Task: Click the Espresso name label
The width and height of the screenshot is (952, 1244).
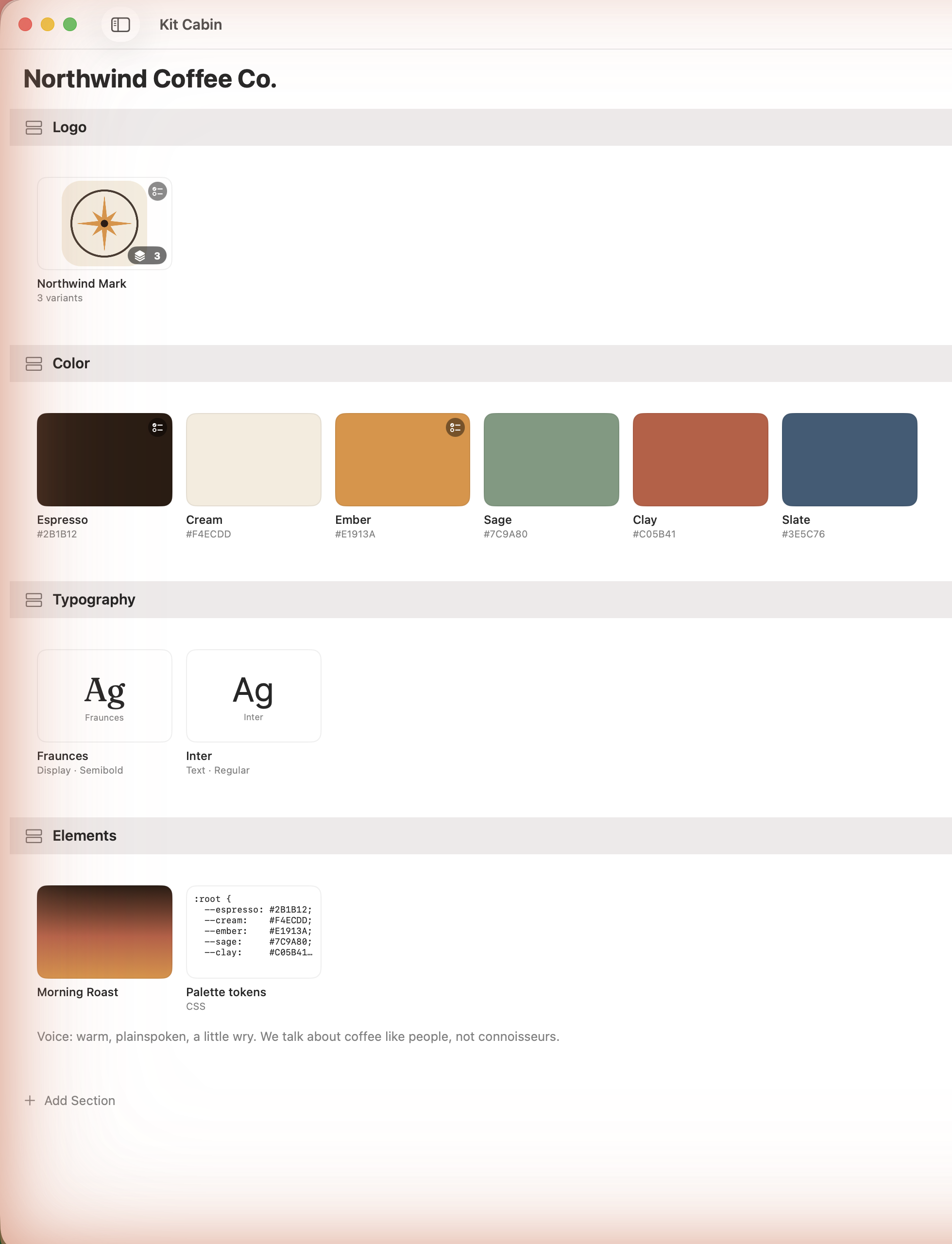Action: click(62, 520)
